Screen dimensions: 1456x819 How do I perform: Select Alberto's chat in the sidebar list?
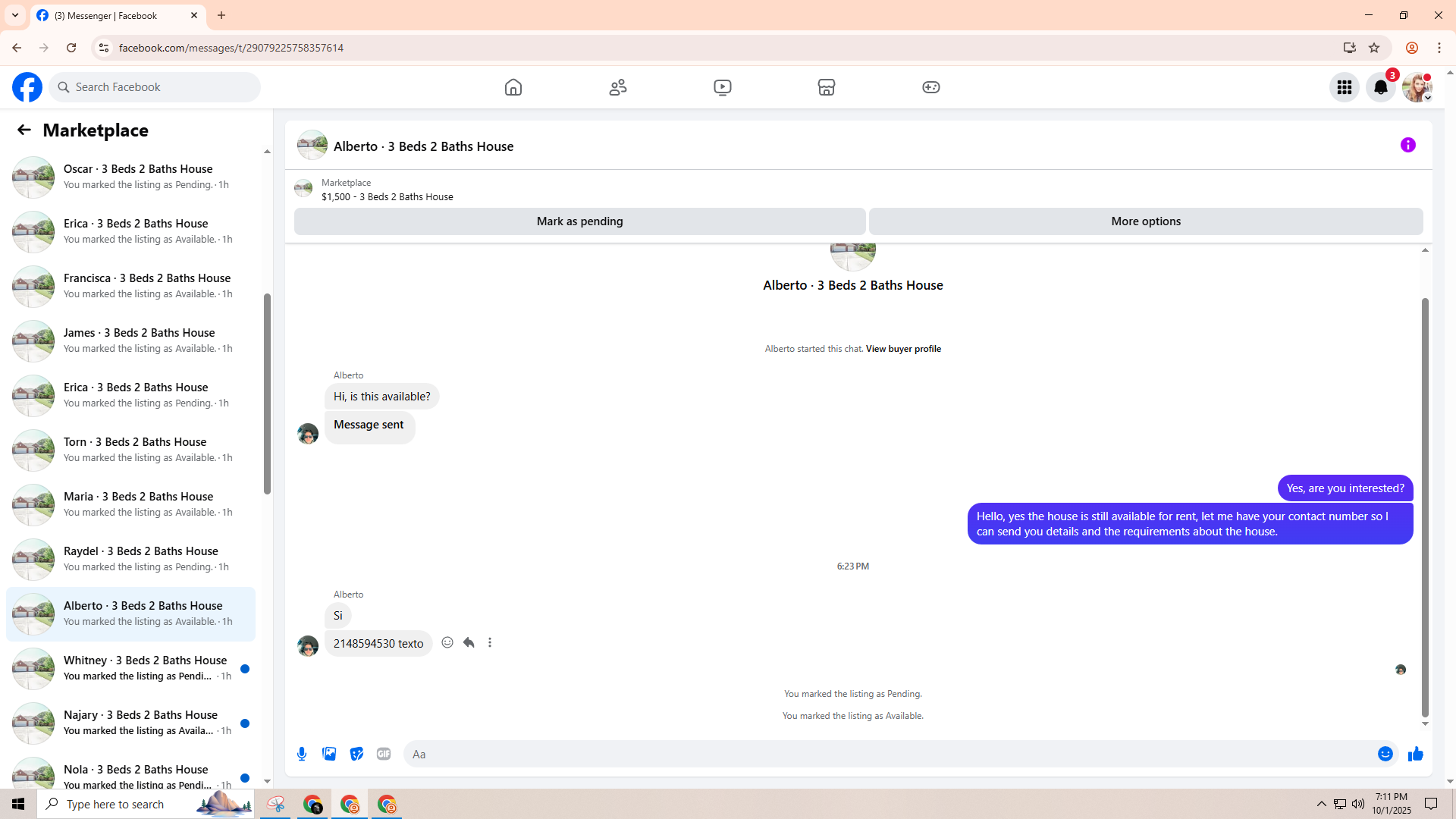tap(130, 613)
